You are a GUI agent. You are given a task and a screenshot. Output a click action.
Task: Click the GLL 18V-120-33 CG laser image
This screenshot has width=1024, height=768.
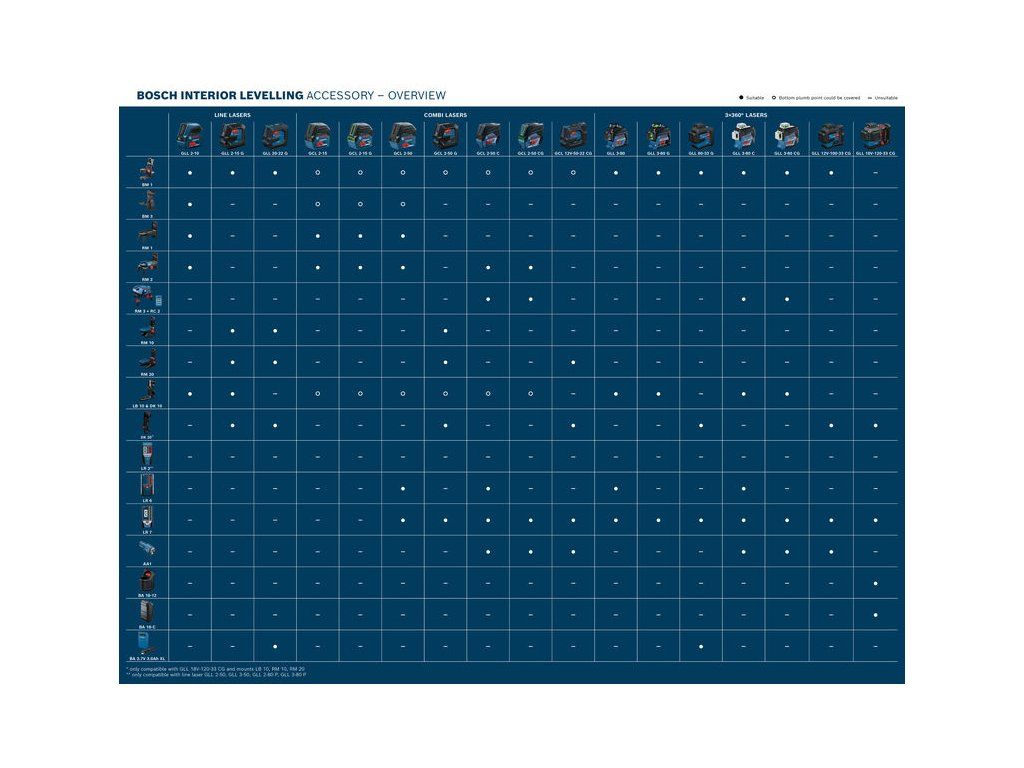click(x=875, y=136)
